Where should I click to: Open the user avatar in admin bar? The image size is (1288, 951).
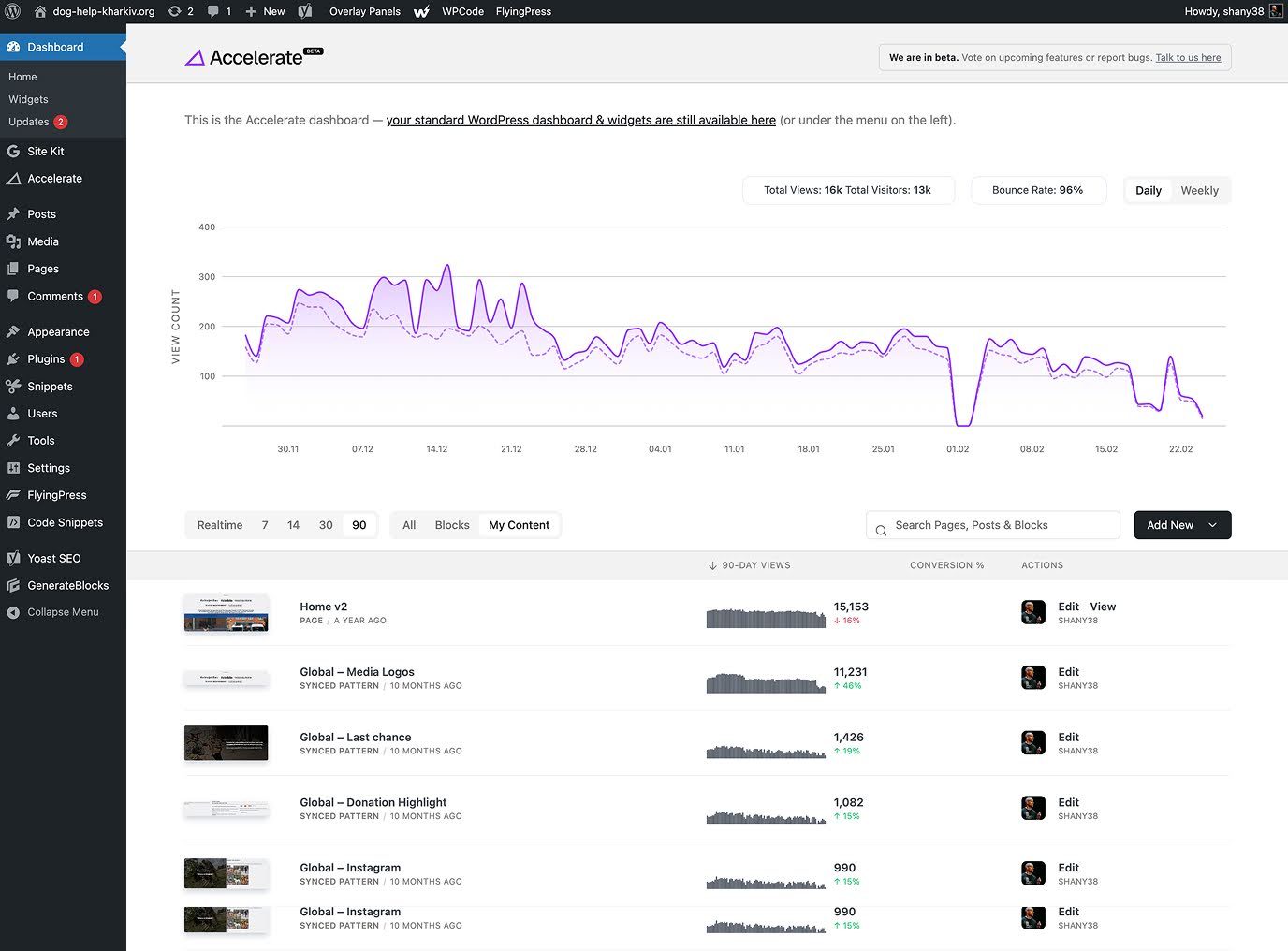(1275, 11)
